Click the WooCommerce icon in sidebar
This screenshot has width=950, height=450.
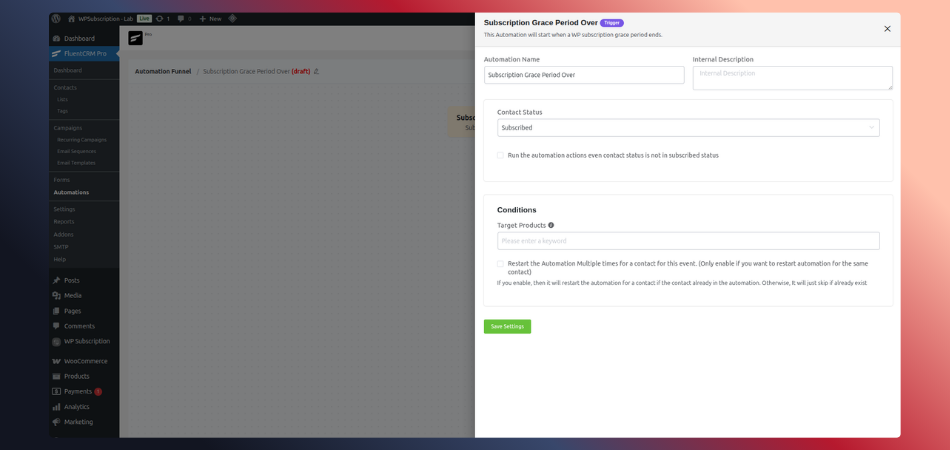tap(56, 362)
